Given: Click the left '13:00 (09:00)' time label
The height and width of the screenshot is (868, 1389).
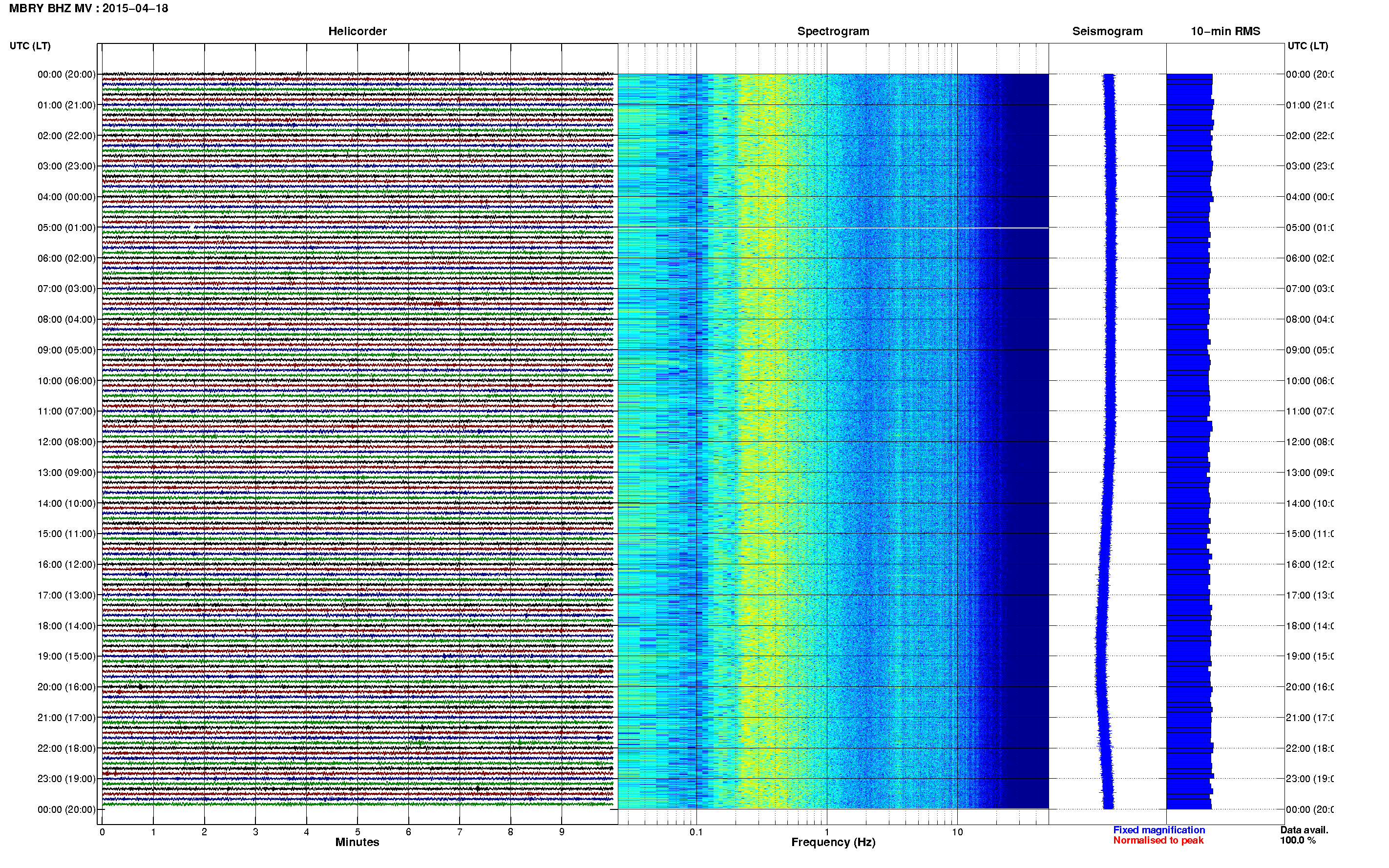Looking at the screenshot, I should [x=66, y=473].
